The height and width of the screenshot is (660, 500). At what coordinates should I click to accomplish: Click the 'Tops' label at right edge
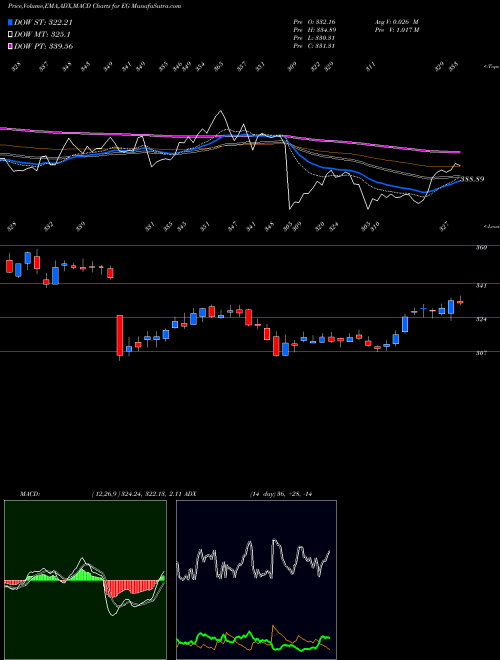(492, 67)
